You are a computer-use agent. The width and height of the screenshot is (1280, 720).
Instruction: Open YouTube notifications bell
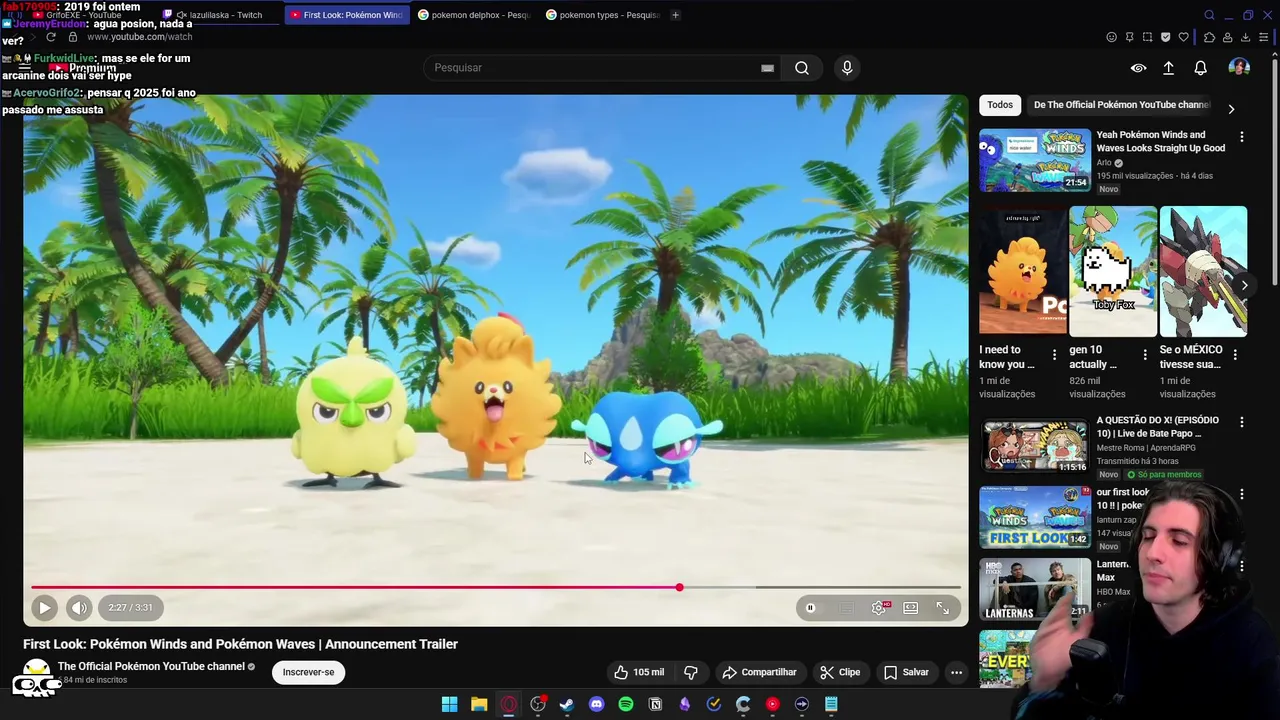(x=1200, y=68)
